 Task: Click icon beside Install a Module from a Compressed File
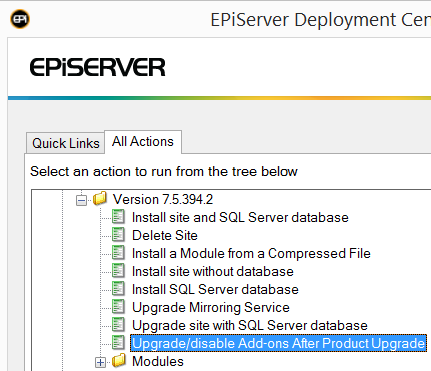[118, 253]
